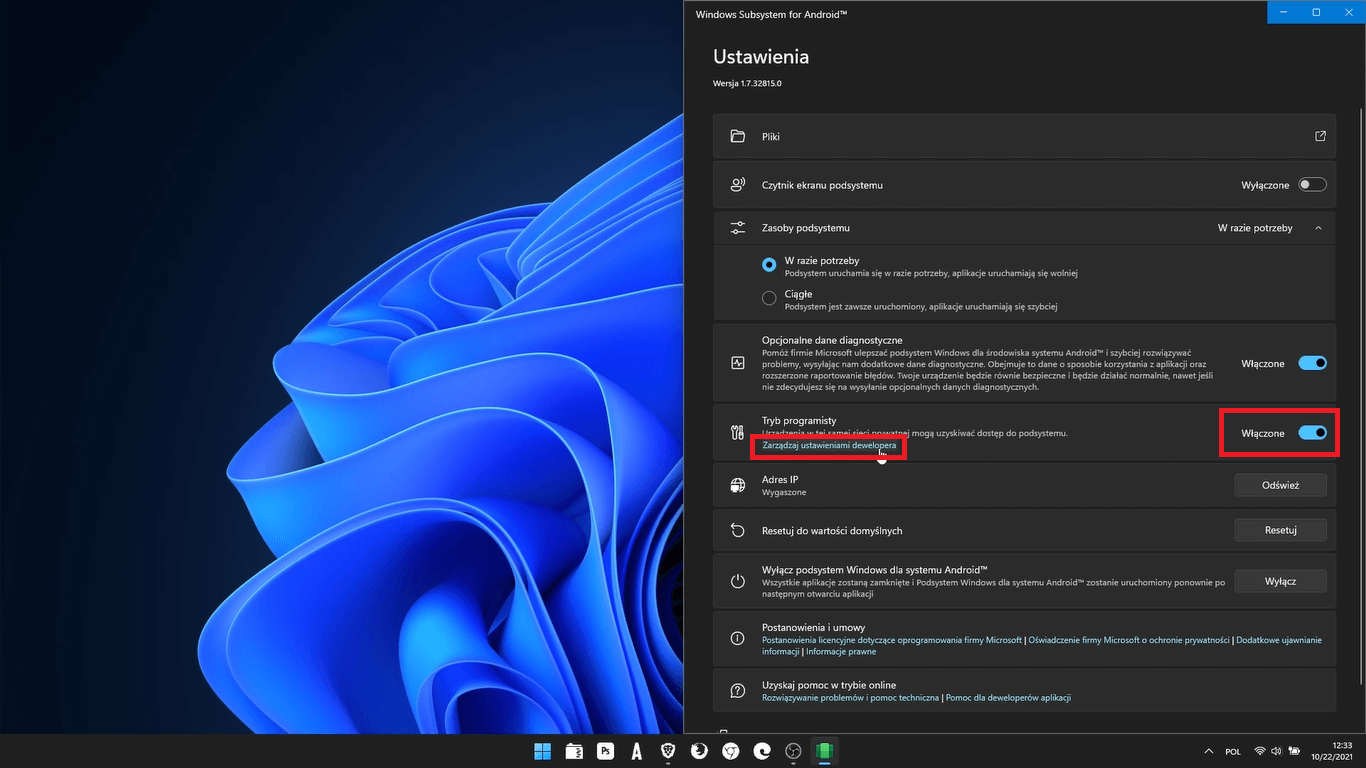This screenshot has height=768, width=1366.
Task: Click the 'Windows Subsystem for Android' title text
Action: point(771,13)
